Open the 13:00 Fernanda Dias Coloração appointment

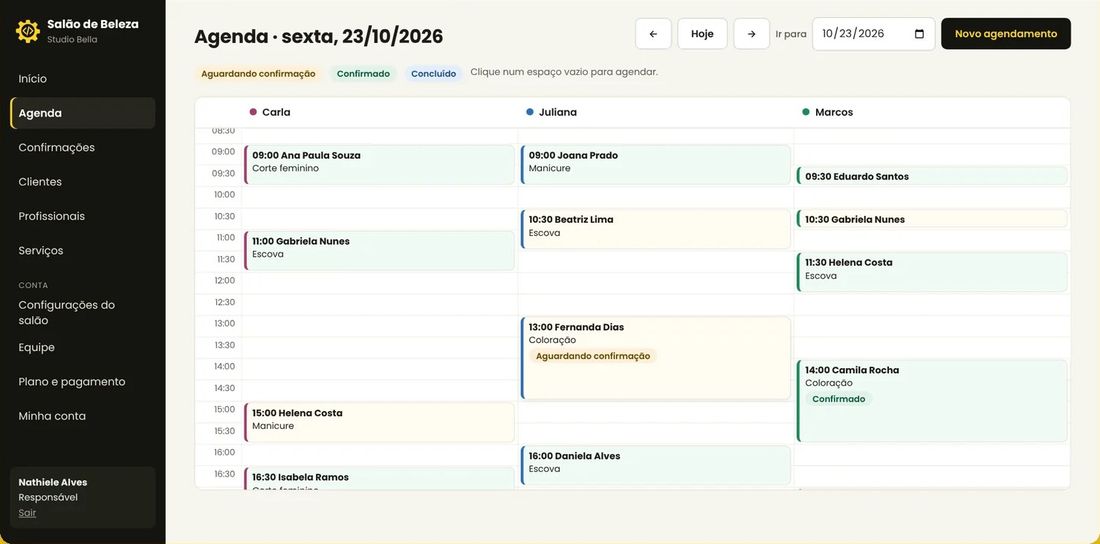click(x=656, y=358)
